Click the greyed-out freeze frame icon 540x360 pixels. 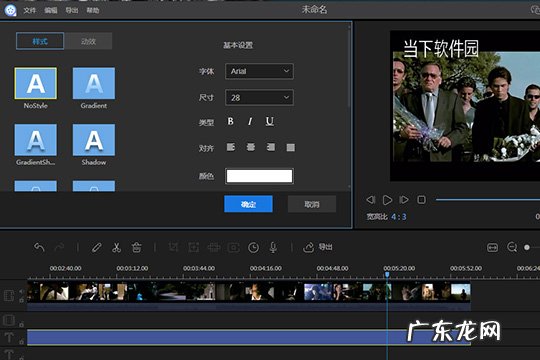pos(233,247)
